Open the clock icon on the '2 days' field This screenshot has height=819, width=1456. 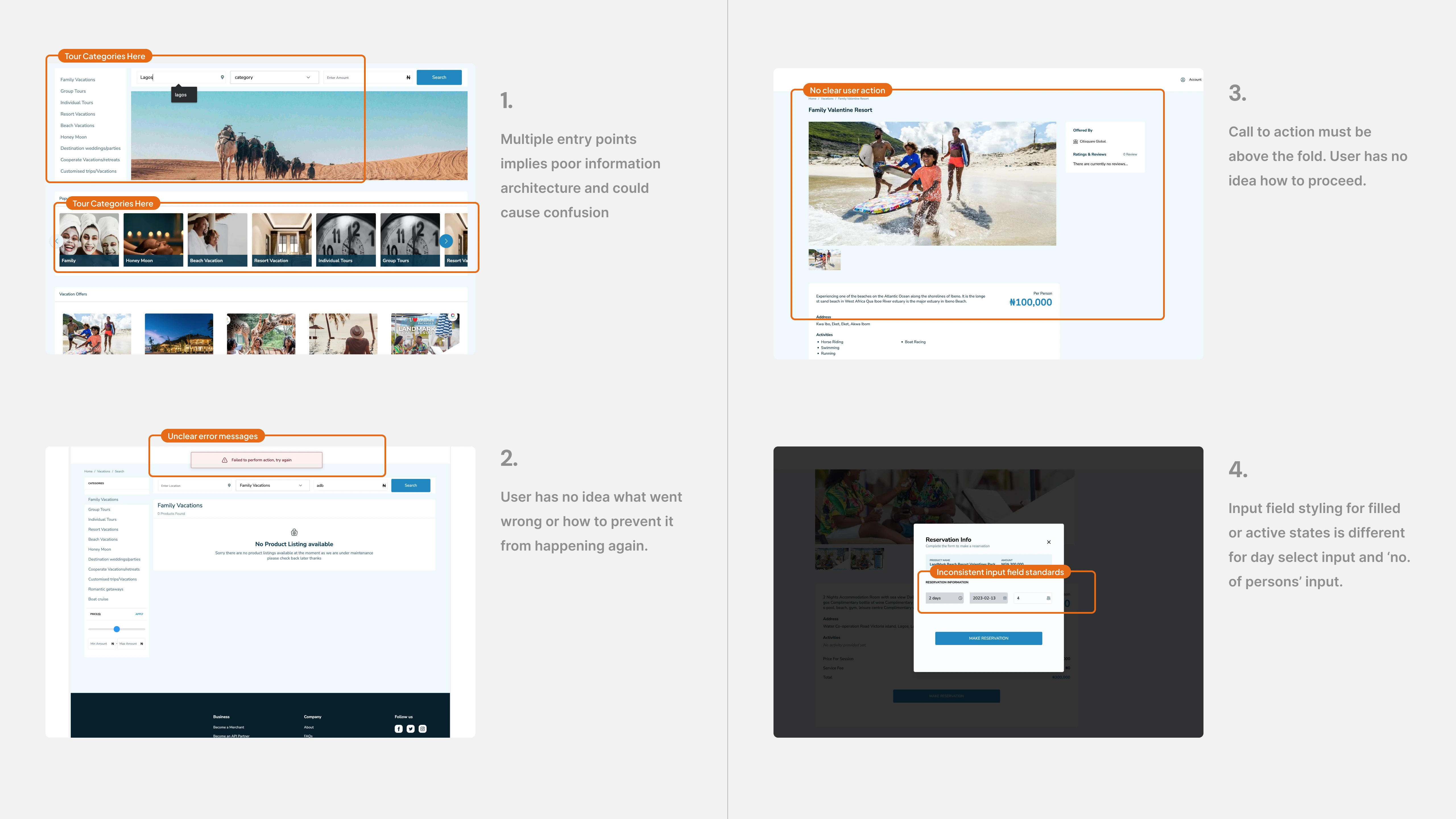click(961, 598)
